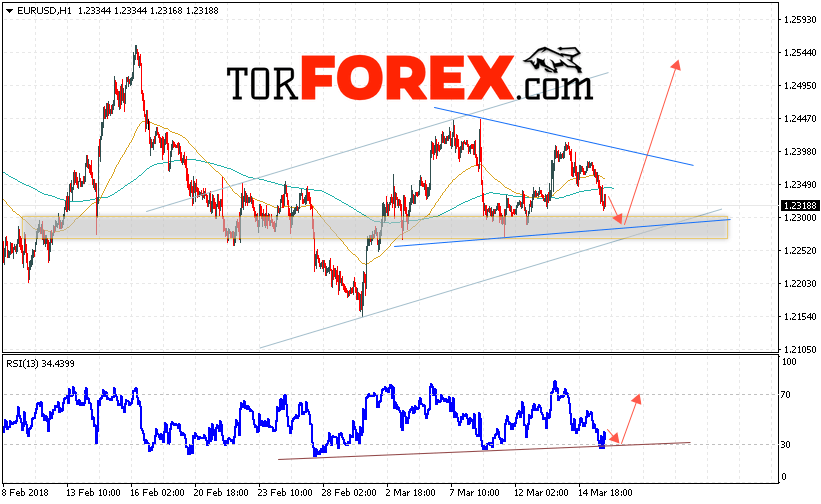Click the 1.21540 price axis label

pyautogui.click(x=800, y=317)
